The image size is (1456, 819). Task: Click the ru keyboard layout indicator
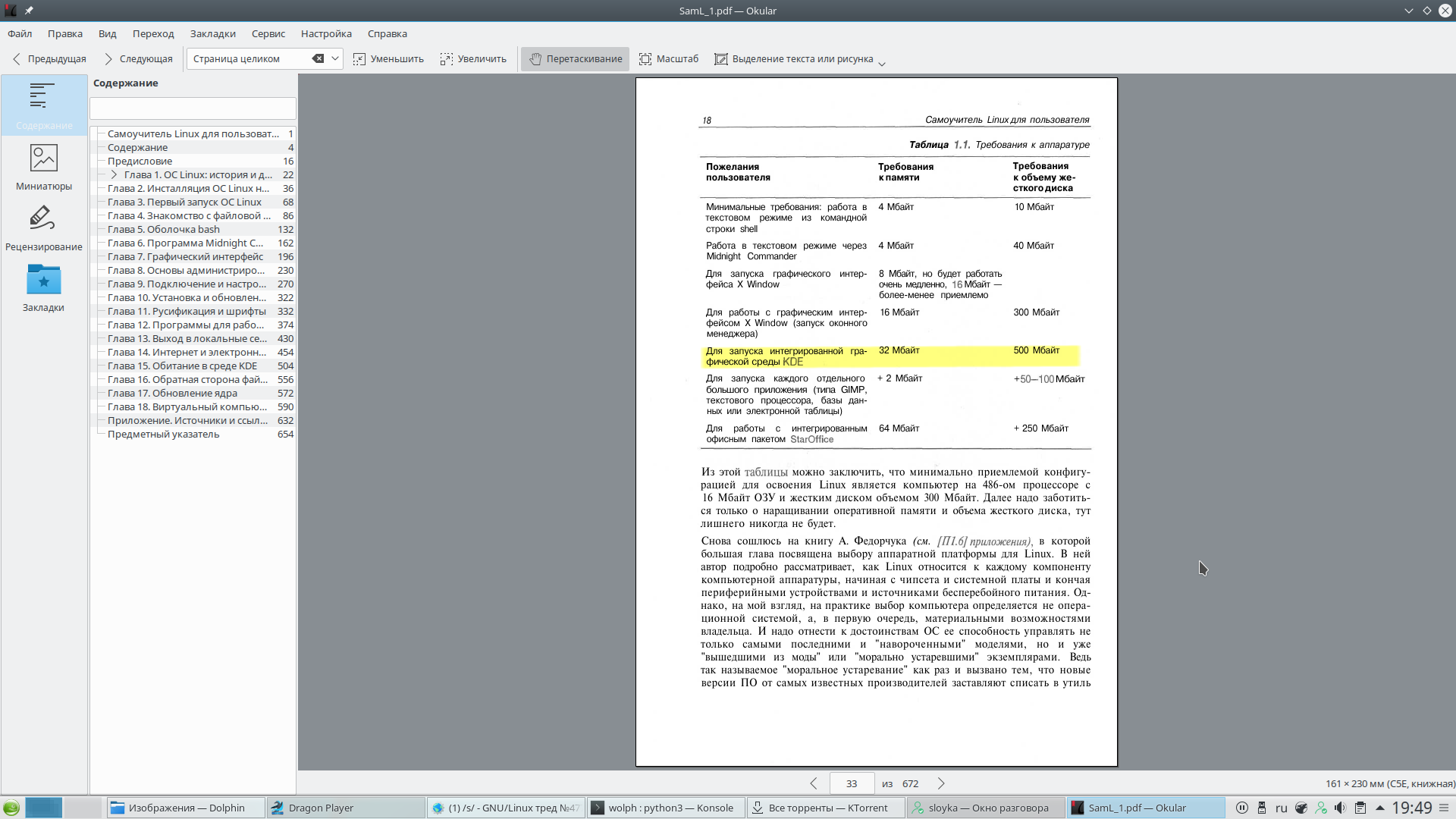(x=1282, y=808)
